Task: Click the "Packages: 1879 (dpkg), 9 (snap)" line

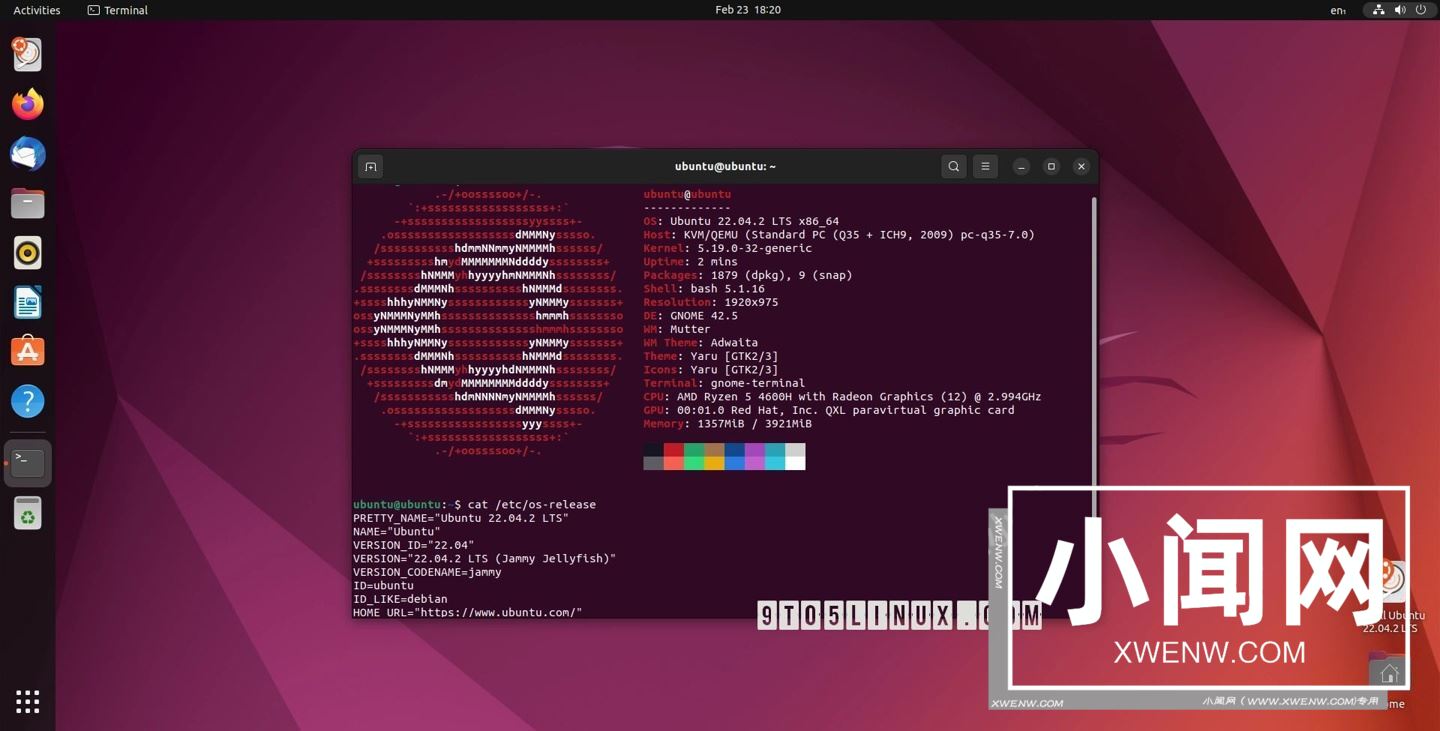Action: 748,275
